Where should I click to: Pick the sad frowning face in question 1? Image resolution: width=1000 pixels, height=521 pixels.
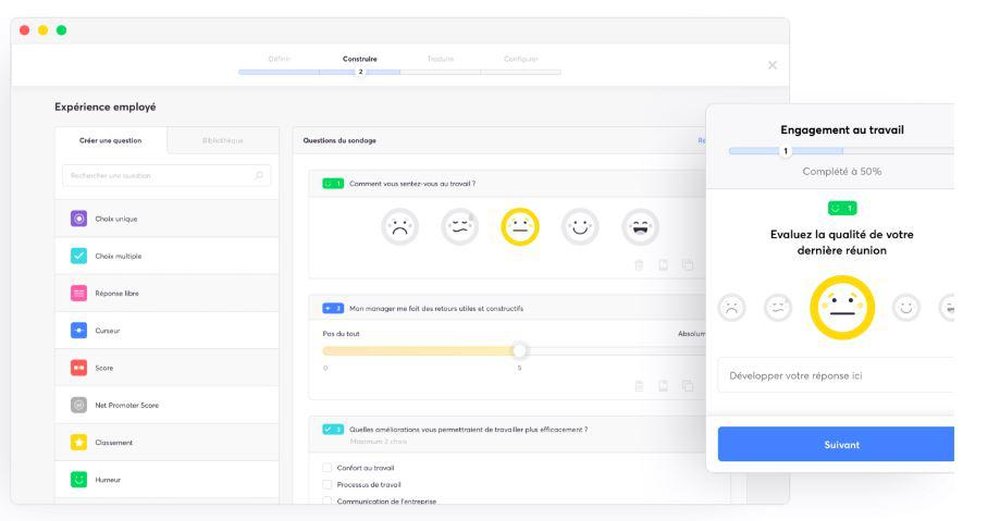point(400,227)
